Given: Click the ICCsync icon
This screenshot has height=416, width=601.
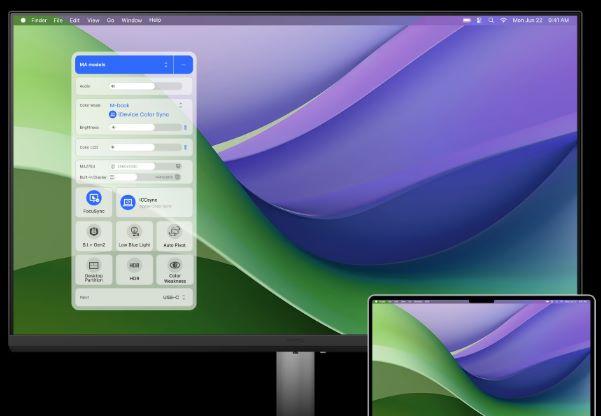Looking at the screenshot, I should (x=127, y=202).
